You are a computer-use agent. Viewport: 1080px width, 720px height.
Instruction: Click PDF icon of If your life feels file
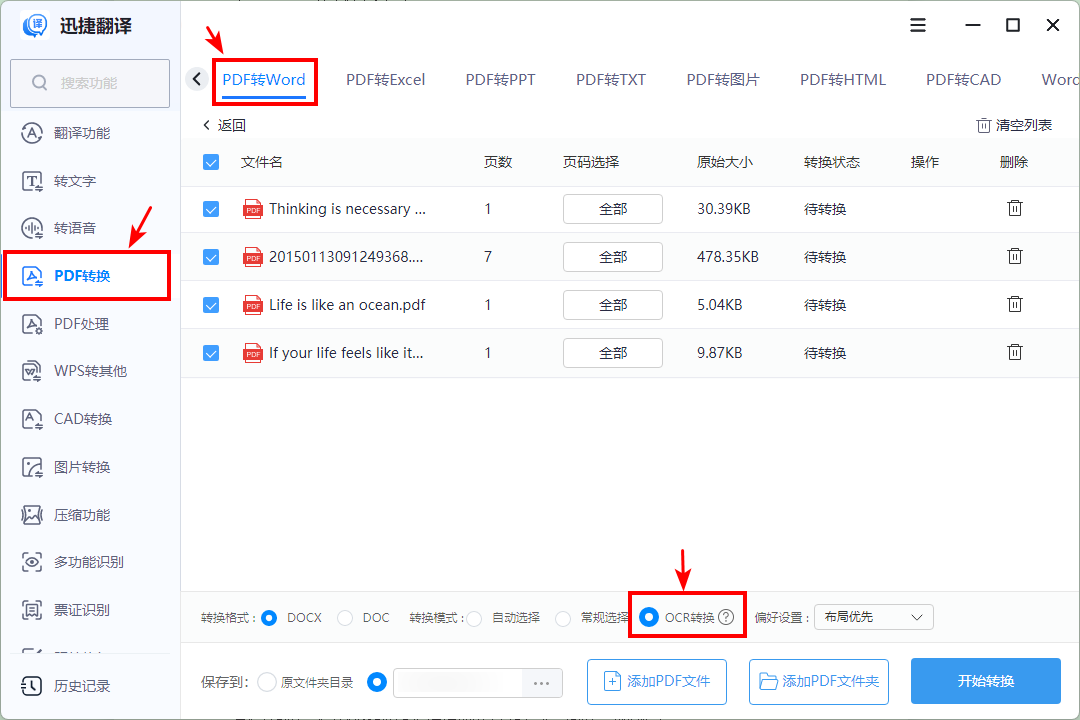[253, 353]
